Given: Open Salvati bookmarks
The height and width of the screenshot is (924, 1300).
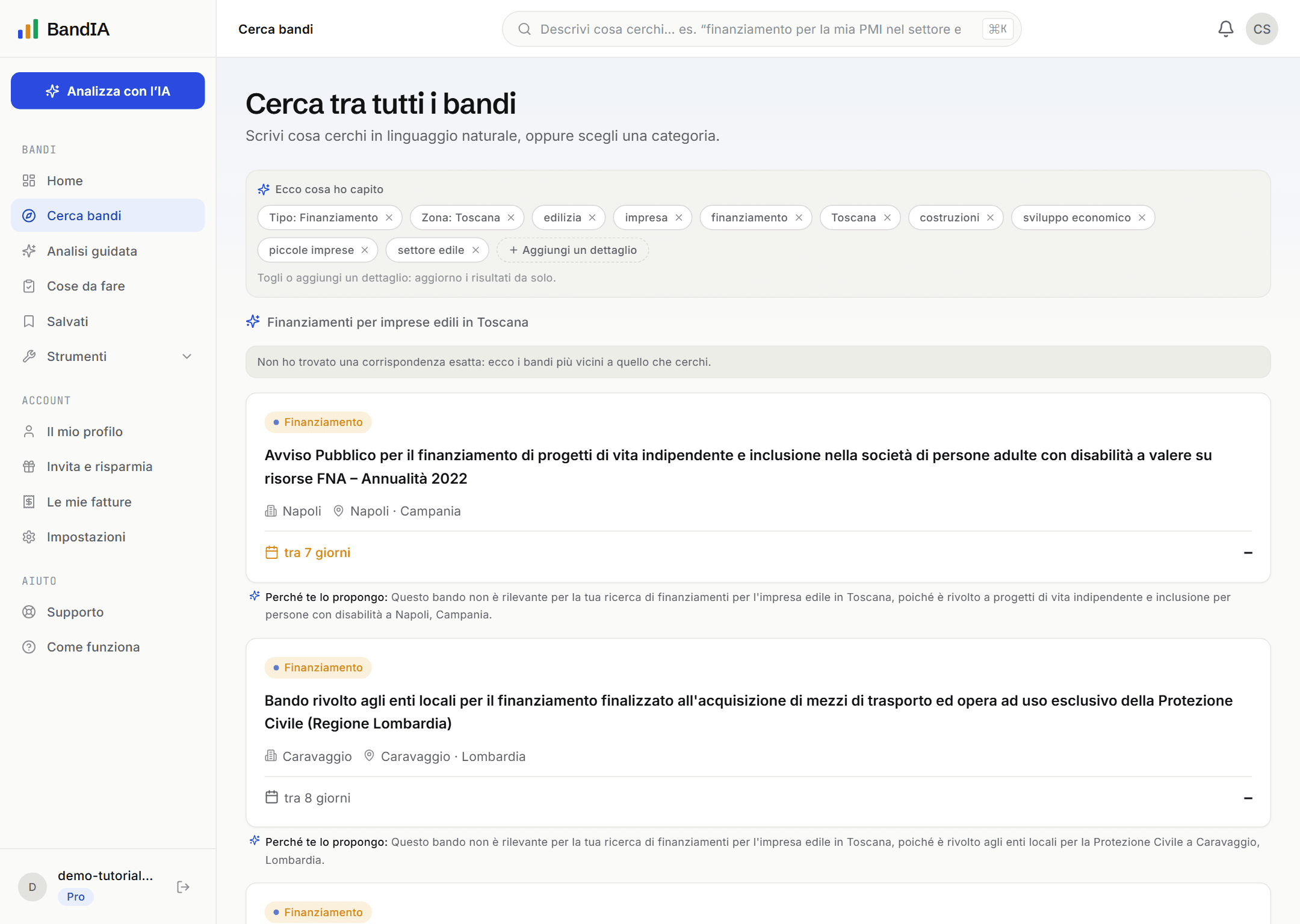Looking at the screenshot, I should (x=108, y=321).
